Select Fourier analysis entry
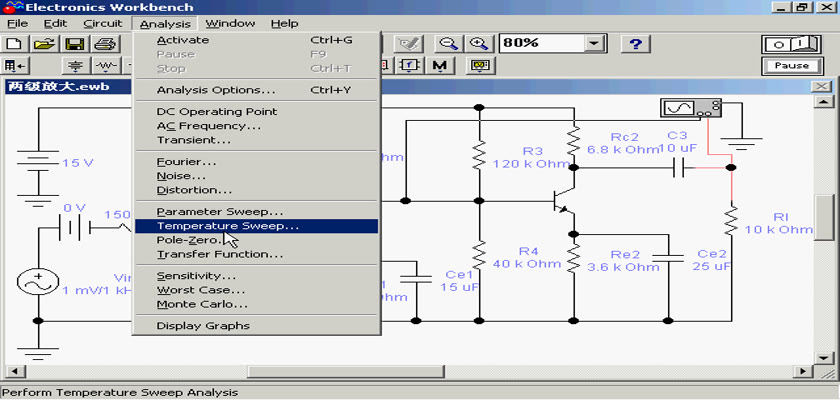840x400 pixels. [257, 162]
